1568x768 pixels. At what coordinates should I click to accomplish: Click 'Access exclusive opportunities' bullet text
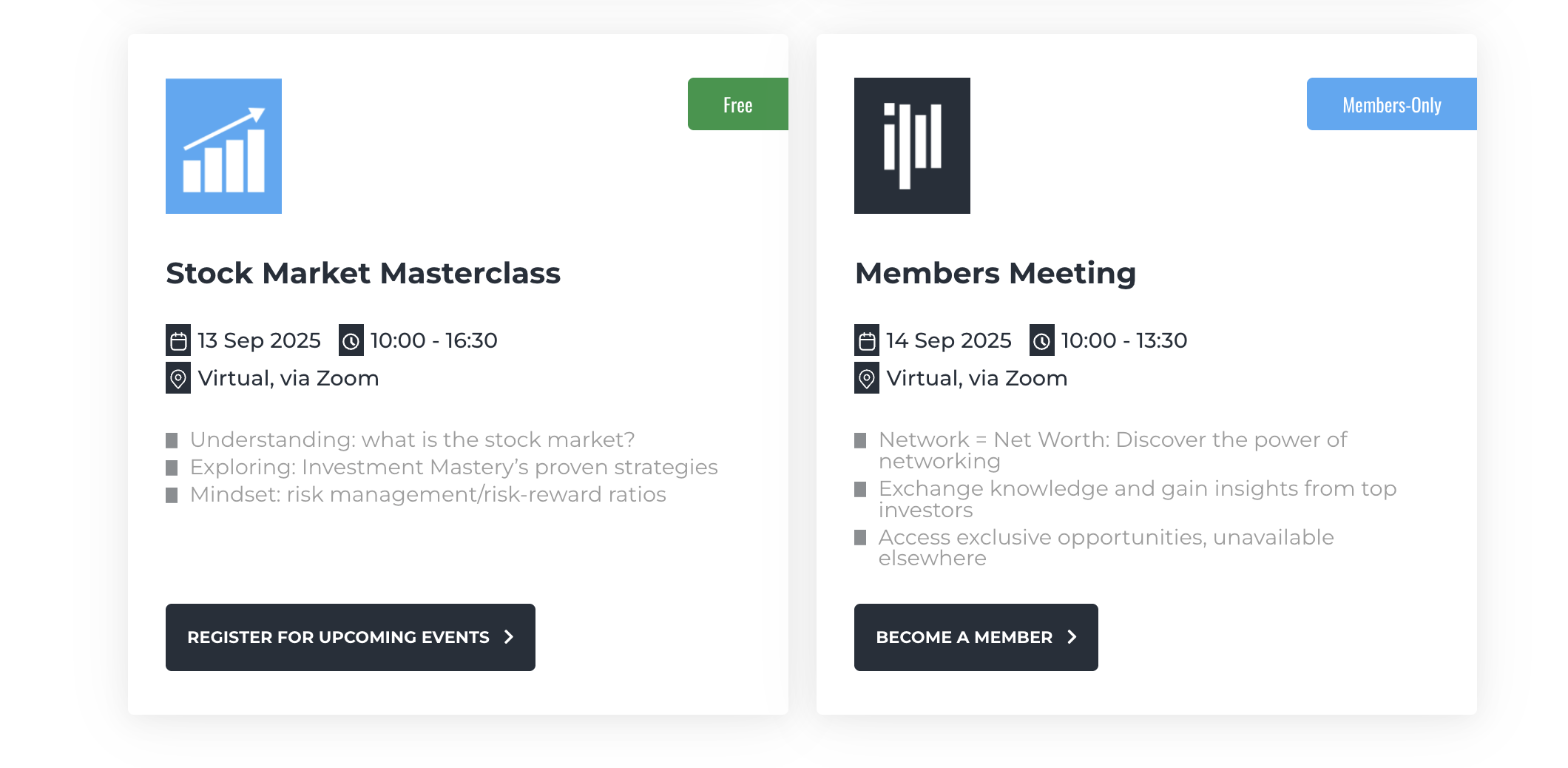pos(1106,548)
